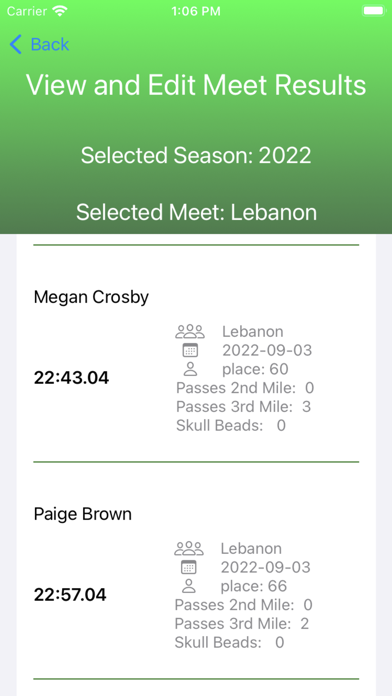Tap View and Edit Meet Results title
This screenshot has height=696, width=392.
point(196,84)
